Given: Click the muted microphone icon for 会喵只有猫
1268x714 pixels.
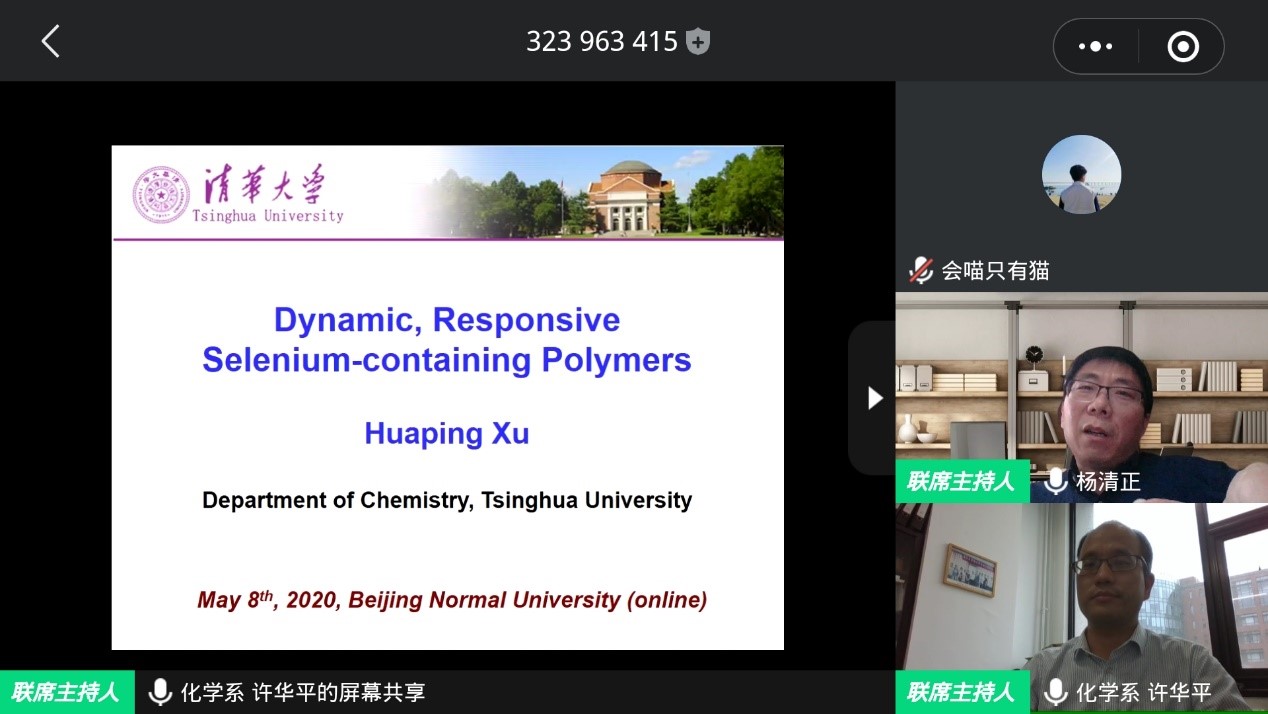Looking at the screenshot, I should pos(920,270).
